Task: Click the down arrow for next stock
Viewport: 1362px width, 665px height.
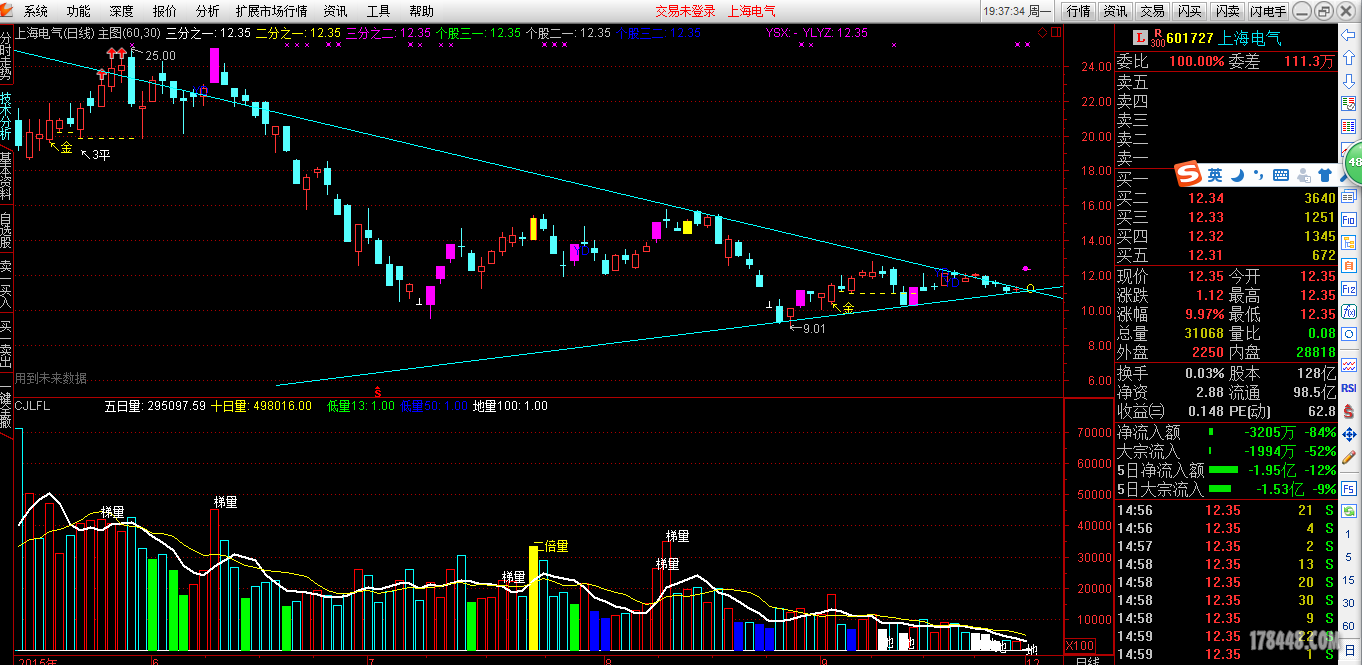Action: click(x=1349, y=80)
